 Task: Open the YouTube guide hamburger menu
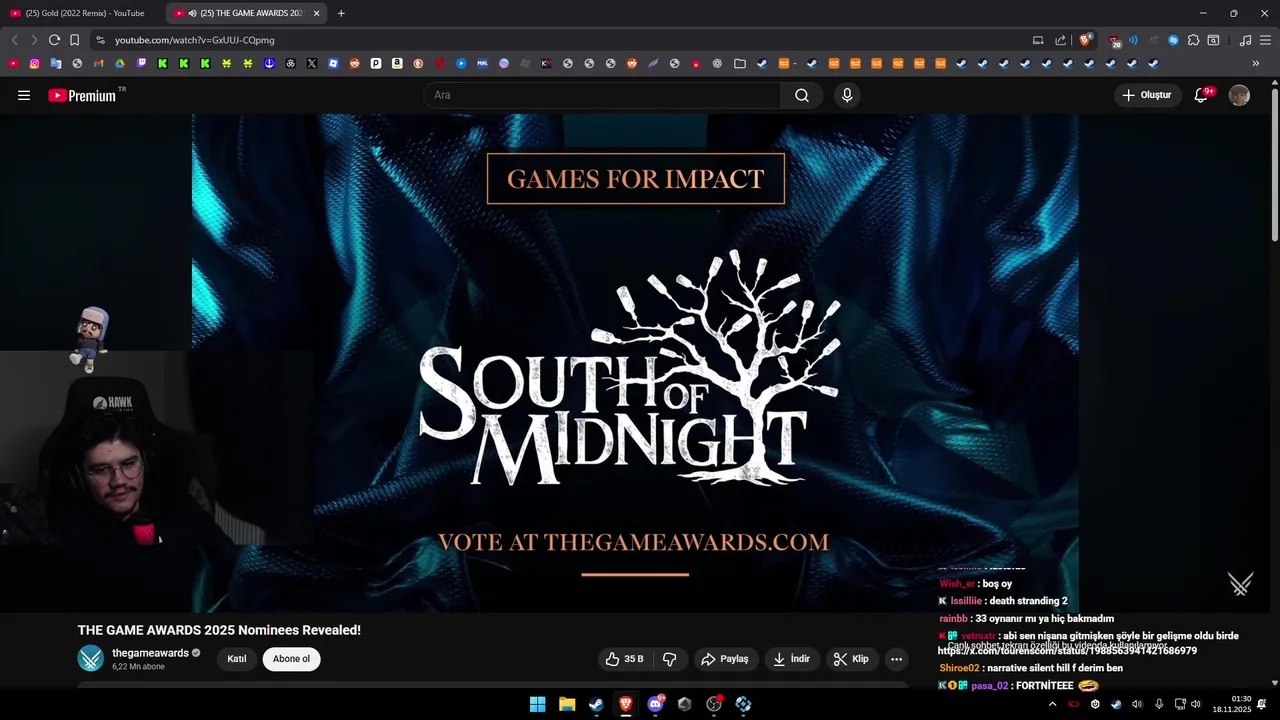[24, 95]
